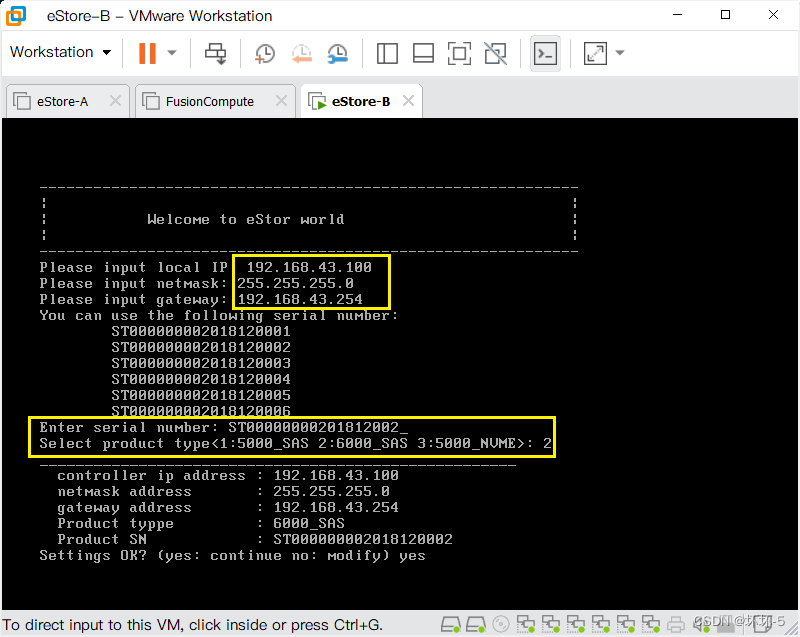Click the printer device status icon

click(x=676, y=624)
